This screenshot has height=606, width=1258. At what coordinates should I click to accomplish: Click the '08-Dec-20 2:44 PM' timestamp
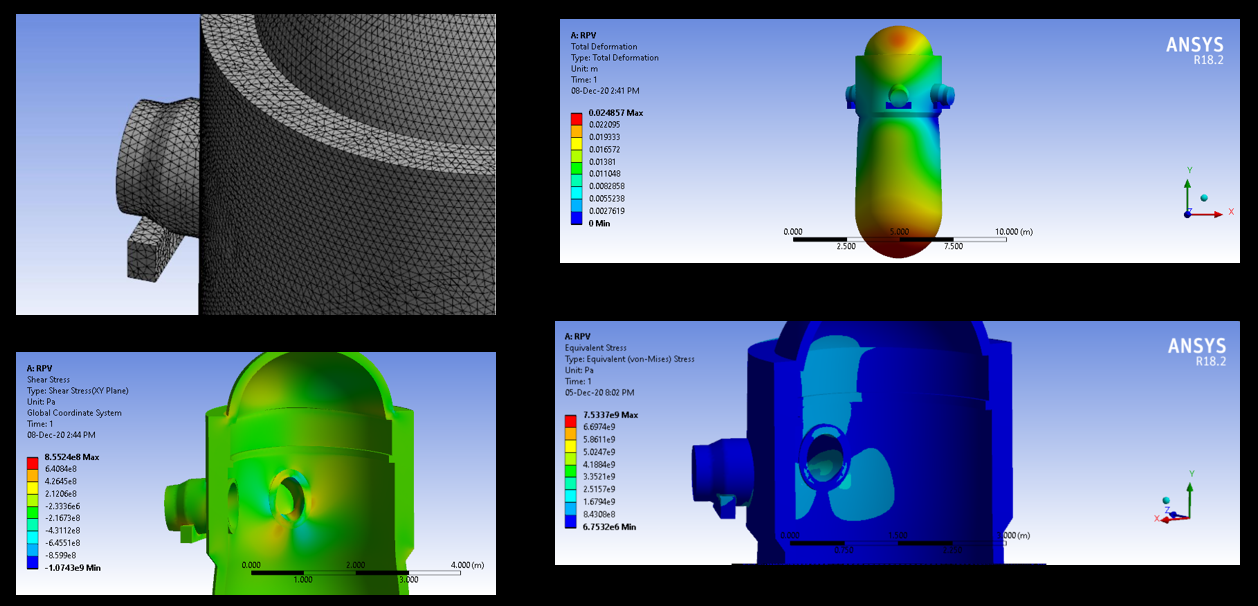(x=60, y=434)
